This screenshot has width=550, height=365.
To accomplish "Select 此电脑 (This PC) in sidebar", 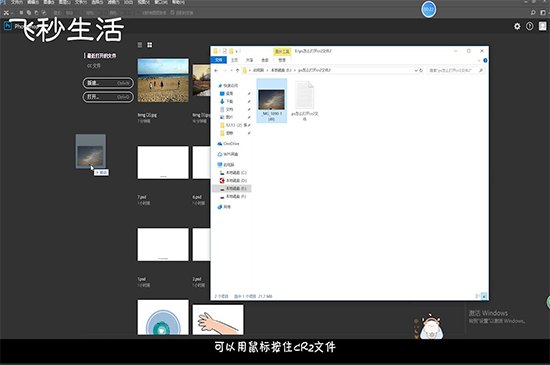I will pos(226,165).
